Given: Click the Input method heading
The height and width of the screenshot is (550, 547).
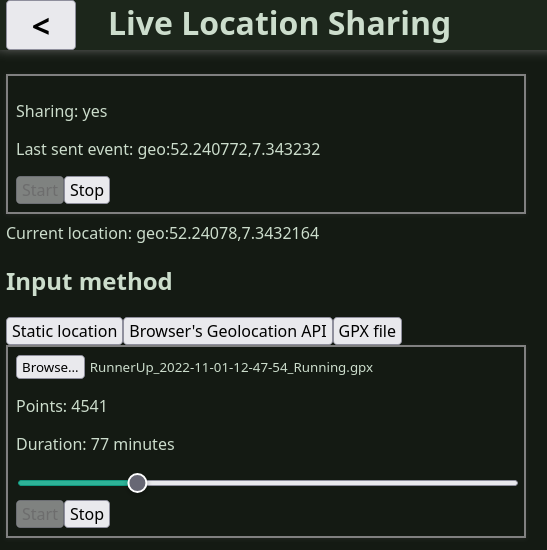Looking at the screenshot, I should pyautogui.click(x=89, y=282).
